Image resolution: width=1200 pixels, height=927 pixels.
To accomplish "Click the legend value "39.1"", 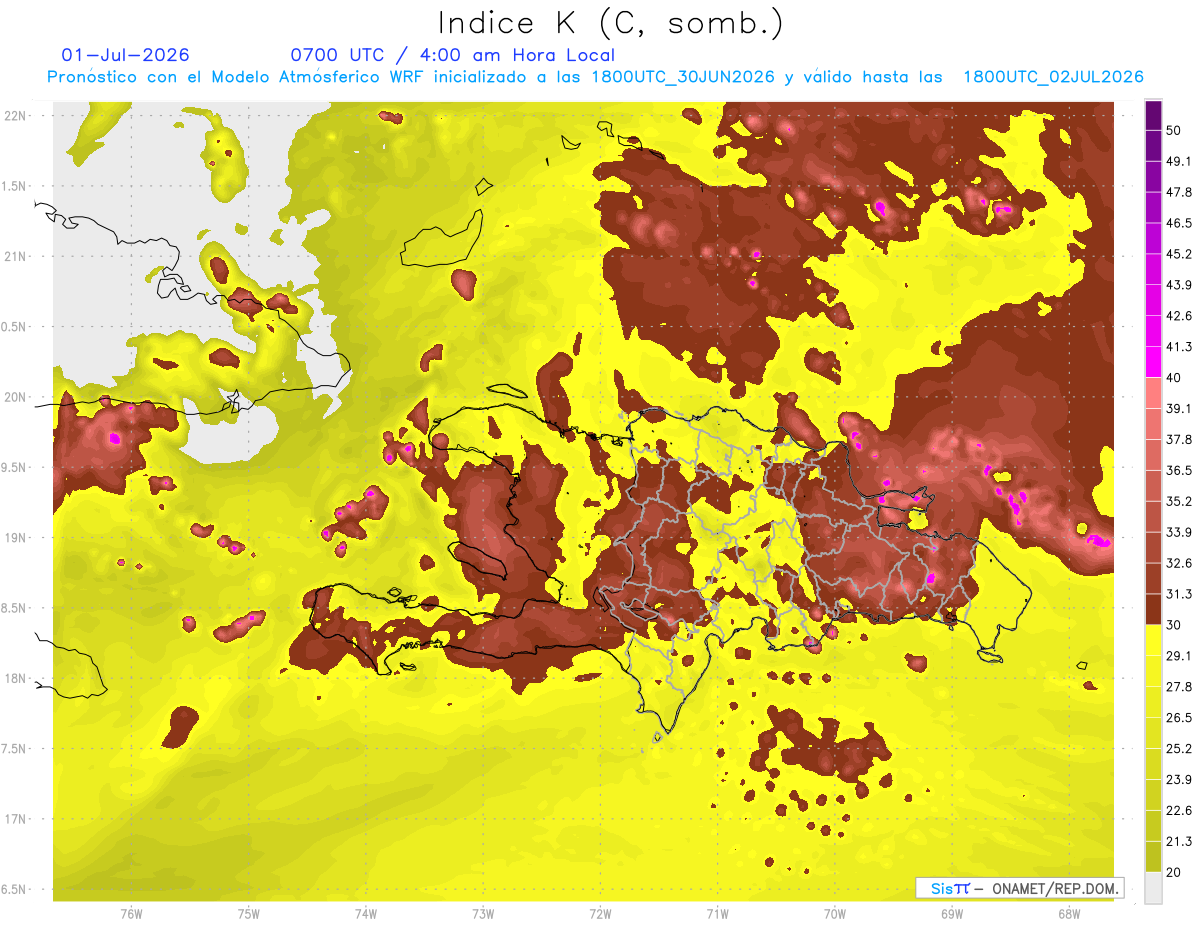I will click(x=1179, y=409).
